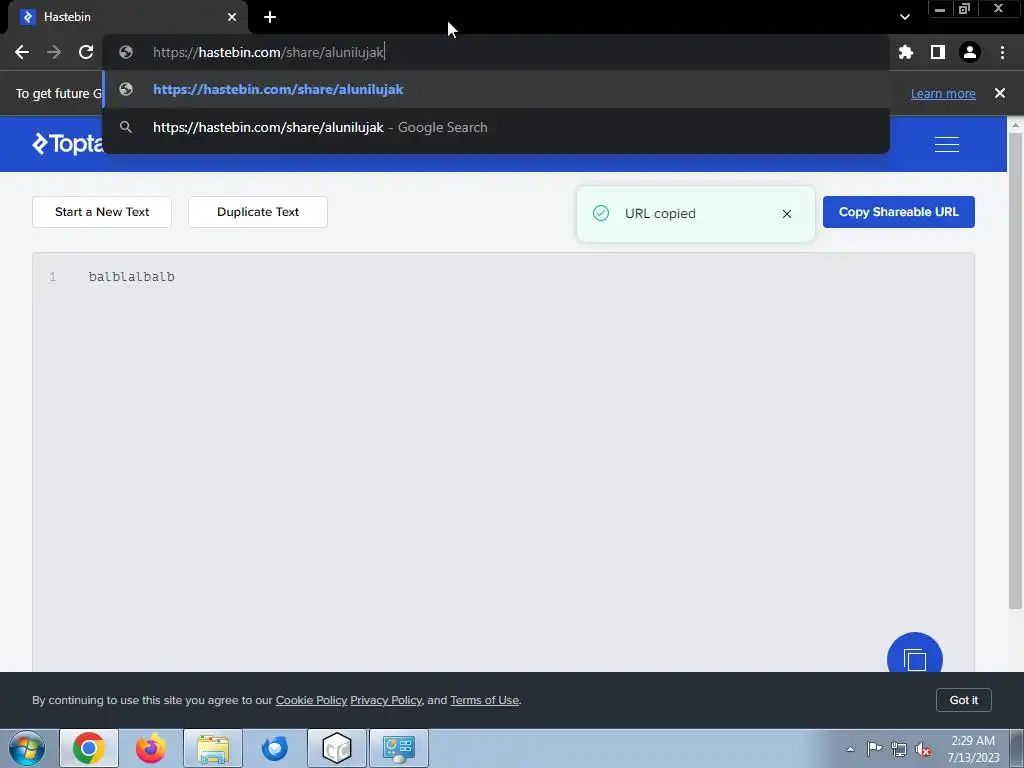
Task: Open Thunderbird from the taskbar
Action: [274, 748]
